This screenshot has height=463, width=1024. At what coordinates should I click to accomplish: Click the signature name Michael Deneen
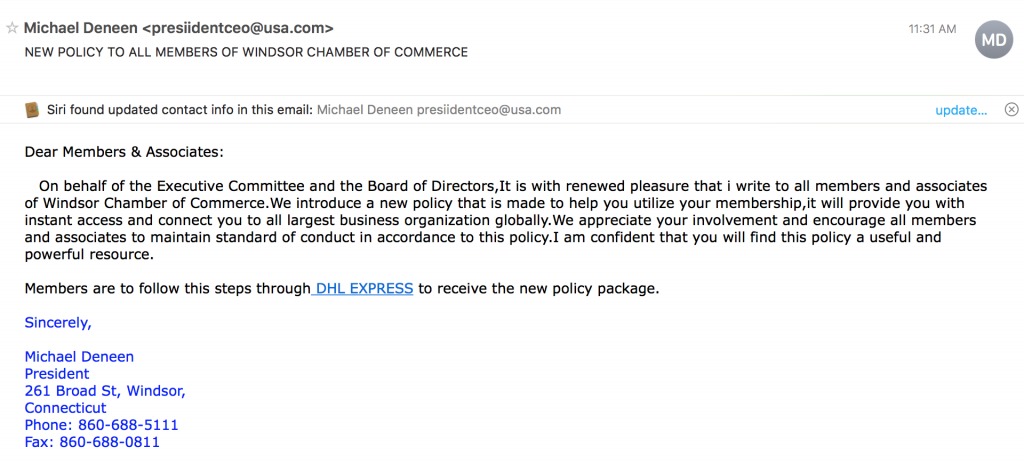(x=79, y=357)
